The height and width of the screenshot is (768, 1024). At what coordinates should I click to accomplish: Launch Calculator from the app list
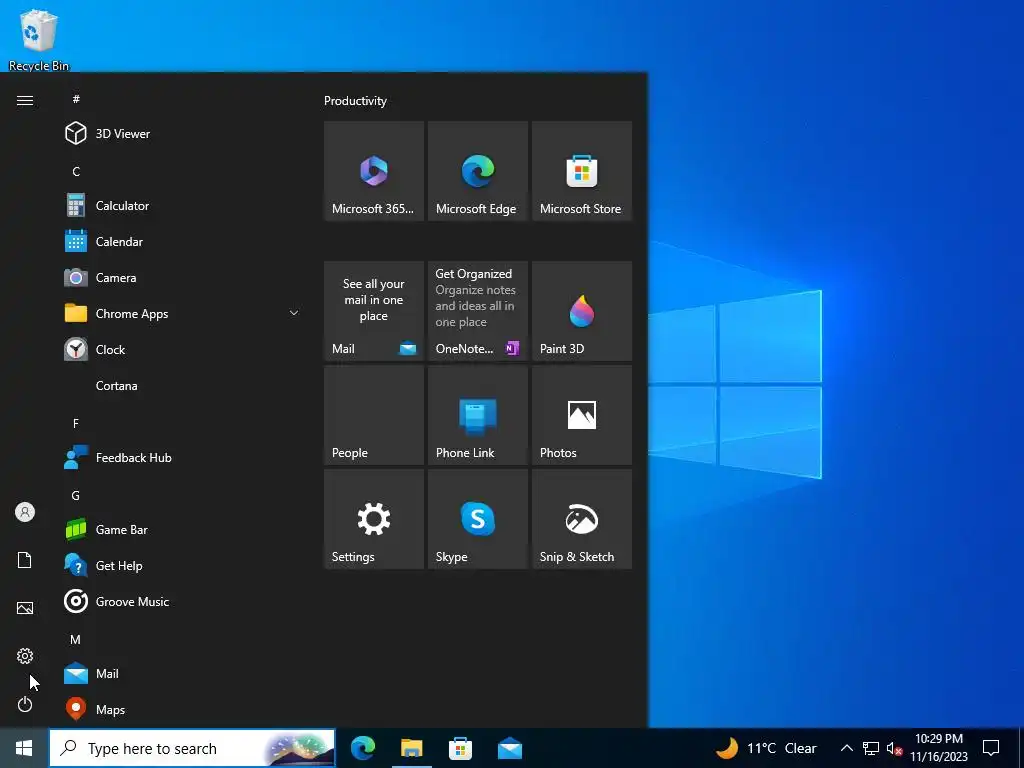[181, 206]
